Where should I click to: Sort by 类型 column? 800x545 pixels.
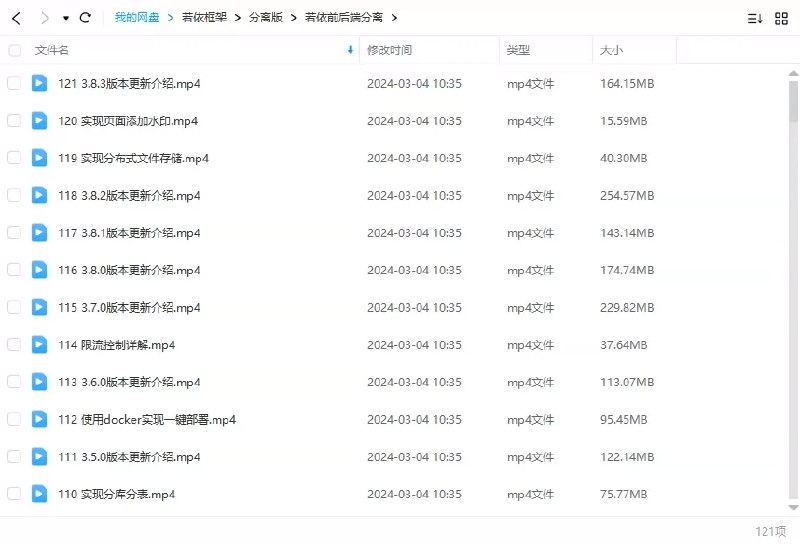518,50
